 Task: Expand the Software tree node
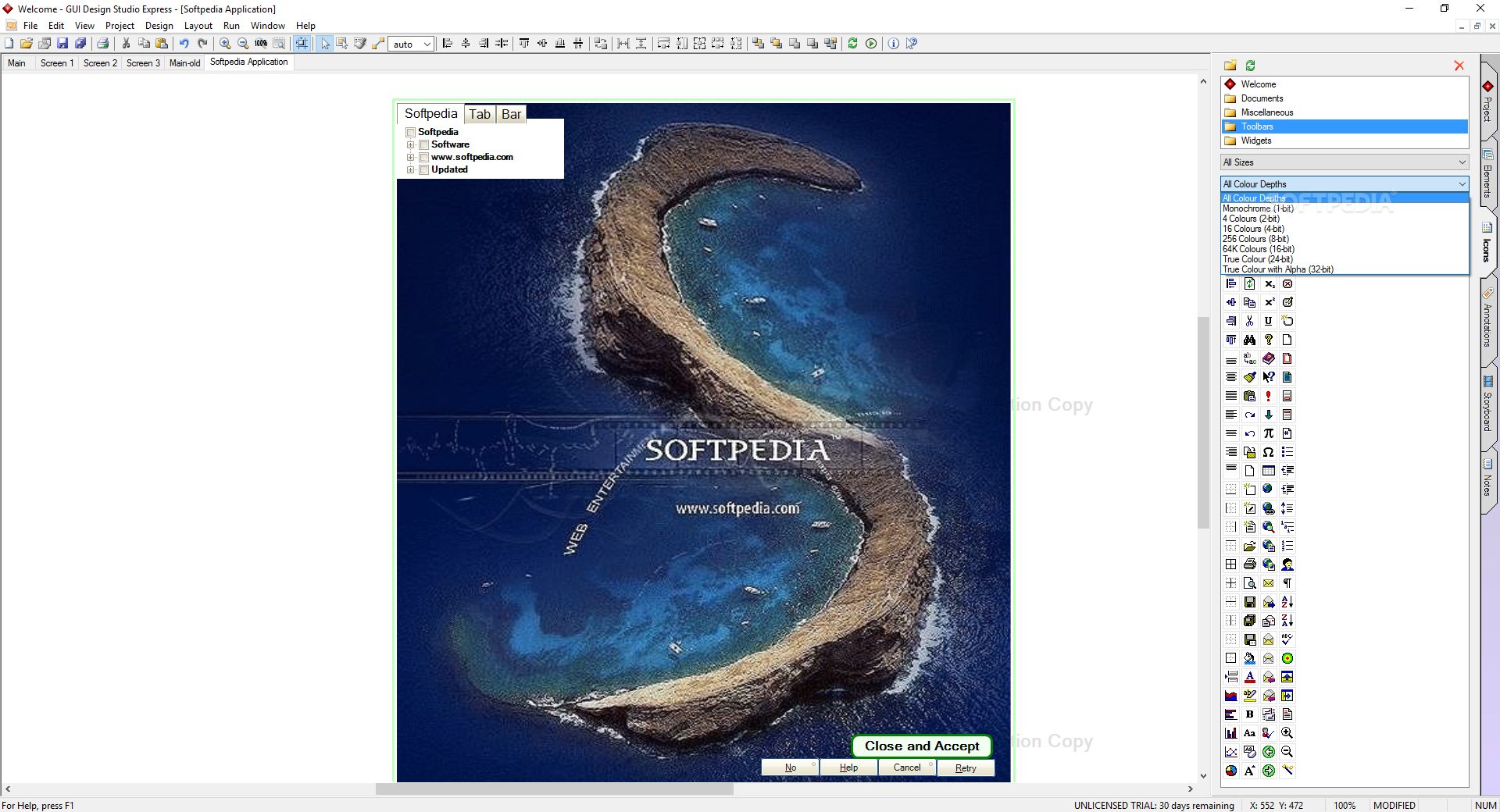(411, 145)
